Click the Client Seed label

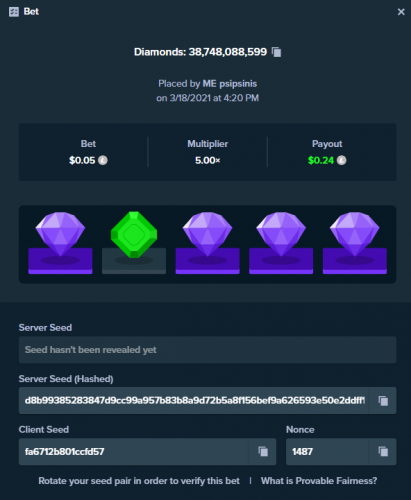(x=44, y=429)
